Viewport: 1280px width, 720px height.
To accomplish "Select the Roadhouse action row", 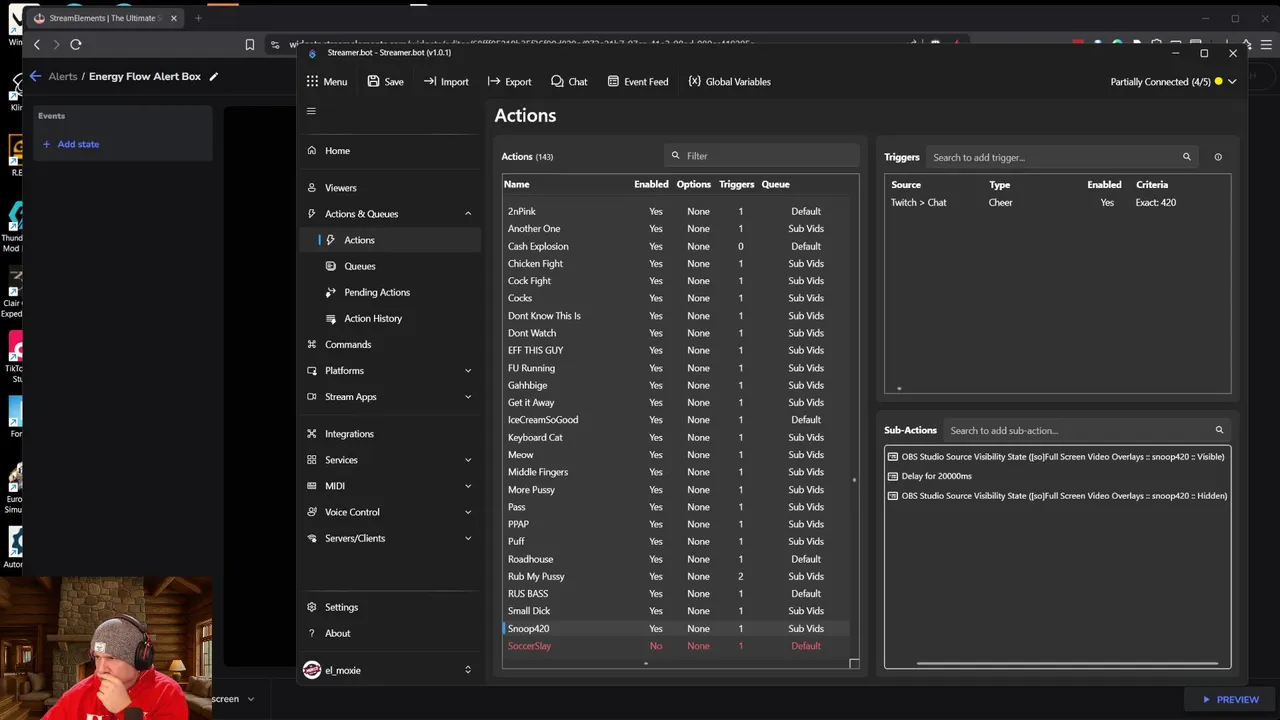I will (x=676, y=559).
